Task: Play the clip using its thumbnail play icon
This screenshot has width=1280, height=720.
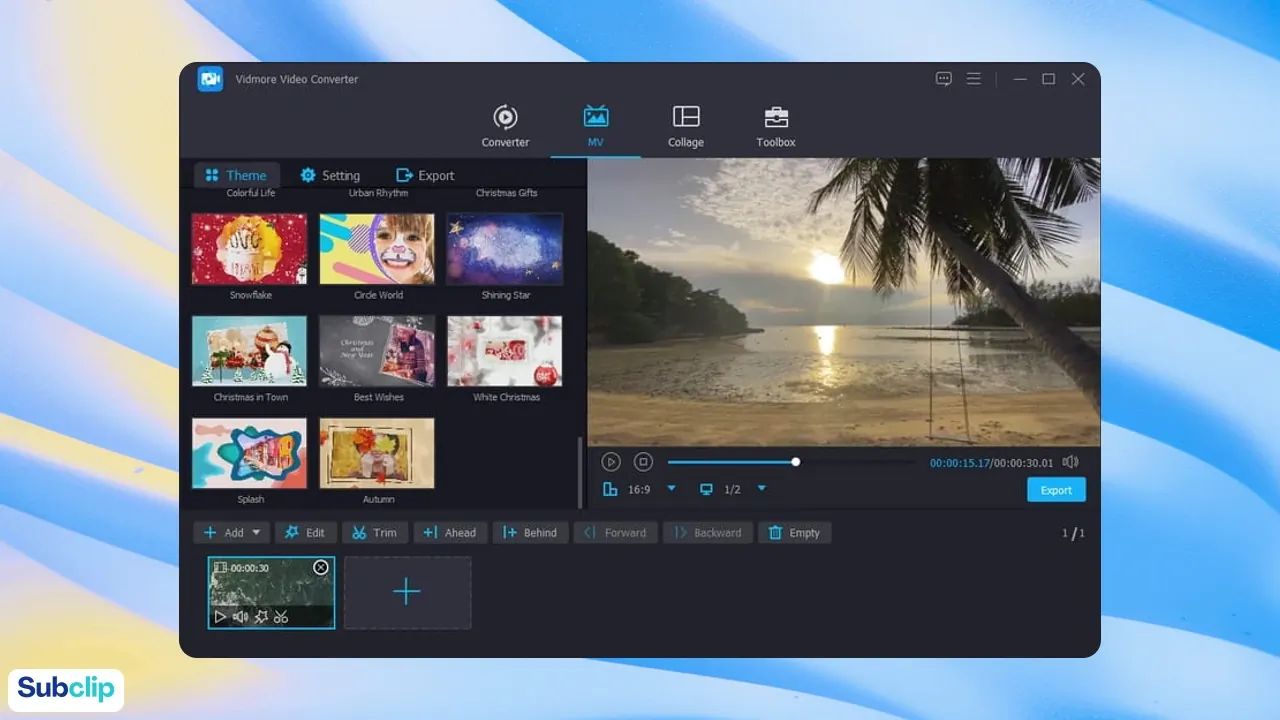Action: coord(220,617)
